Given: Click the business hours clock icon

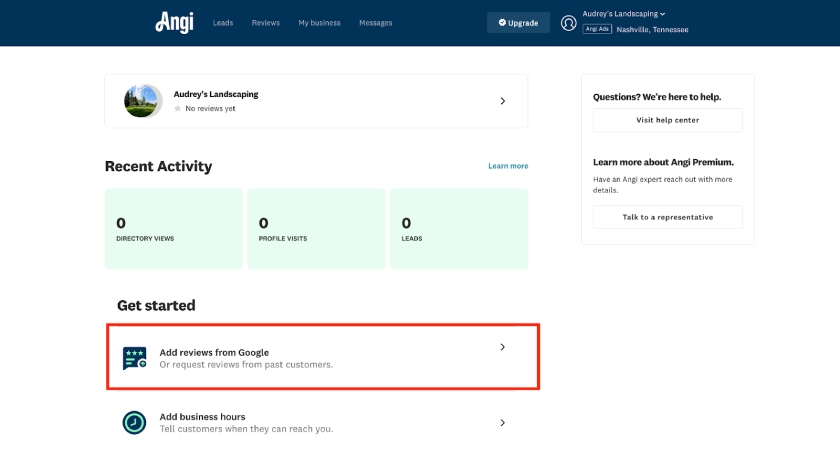Looking at the screenshot, I should pyautogui.click(x=134, y=423).
